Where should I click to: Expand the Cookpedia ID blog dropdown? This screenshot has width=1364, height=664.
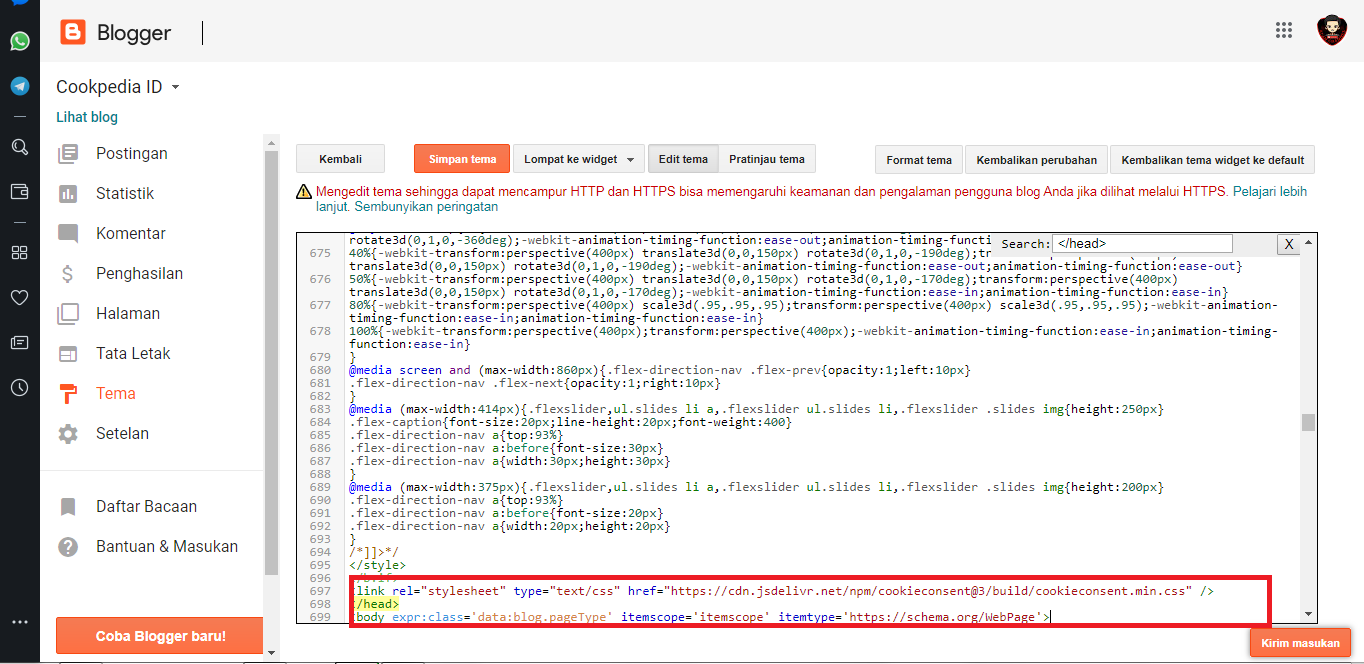pyautogui.click(x=176, y=87)
